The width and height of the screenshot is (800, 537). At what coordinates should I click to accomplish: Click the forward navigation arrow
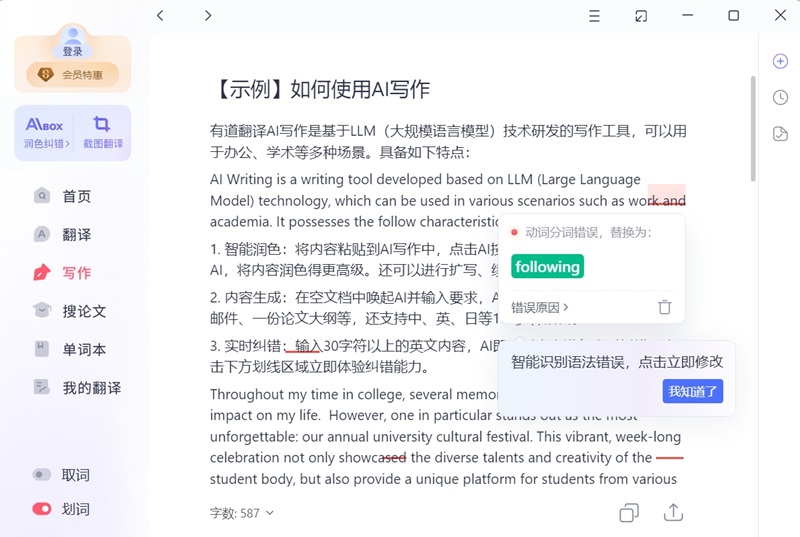pyautogui.click(x=208, y=15)
